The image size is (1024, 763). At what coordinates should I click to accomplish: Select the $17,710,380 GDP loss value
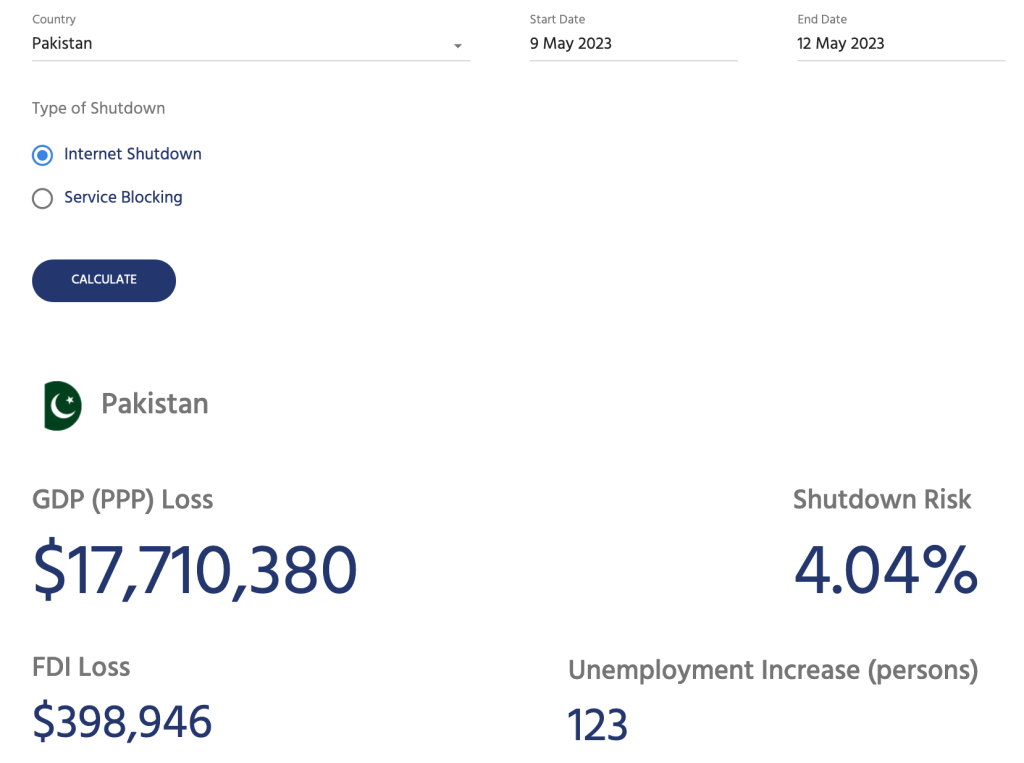click(195, 570)
